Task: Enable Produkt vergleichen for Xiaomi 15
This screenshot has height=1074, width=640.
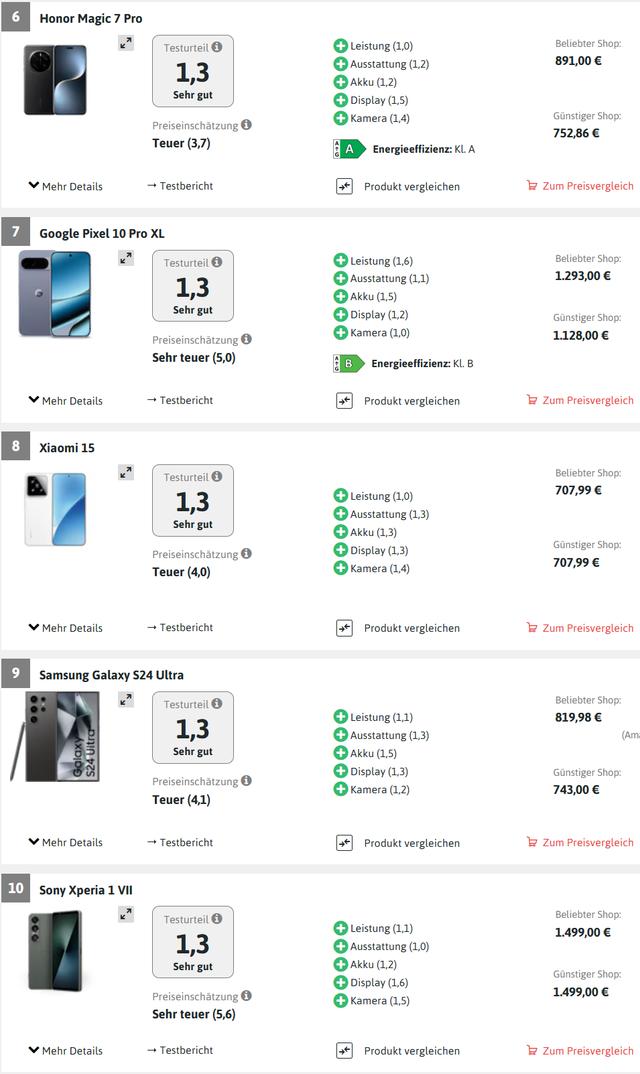Action: 345,628
